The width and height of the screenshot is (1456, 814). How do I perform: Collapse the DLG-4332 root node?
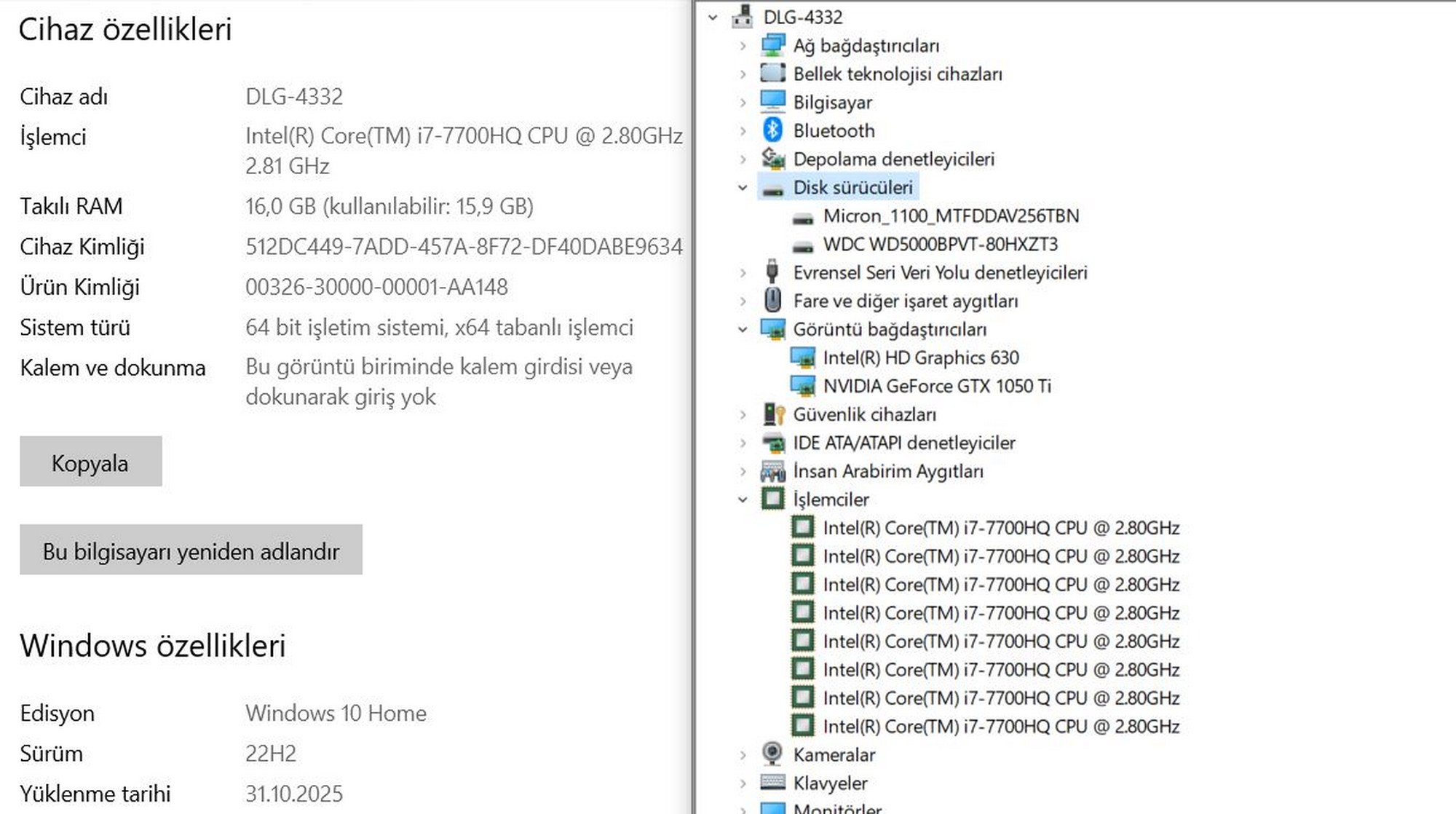click(x=713, y=17)
